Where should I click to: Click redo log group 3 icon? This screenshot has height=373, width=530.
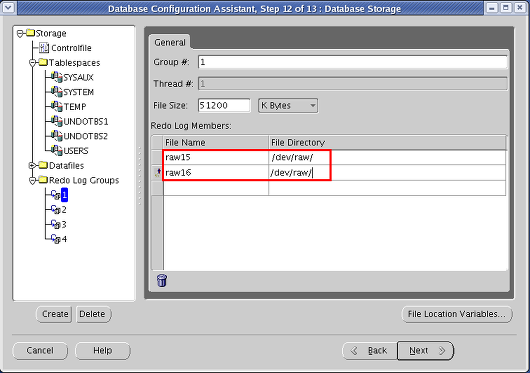55,224
